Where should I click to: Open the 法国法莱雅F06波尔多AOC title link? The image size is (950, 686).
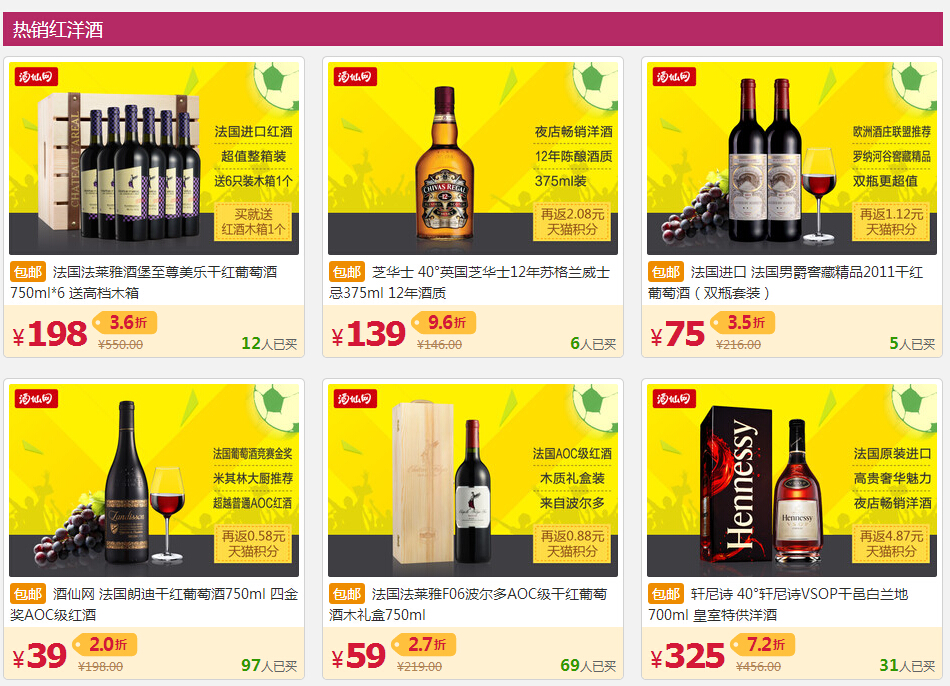pos(468,604)
